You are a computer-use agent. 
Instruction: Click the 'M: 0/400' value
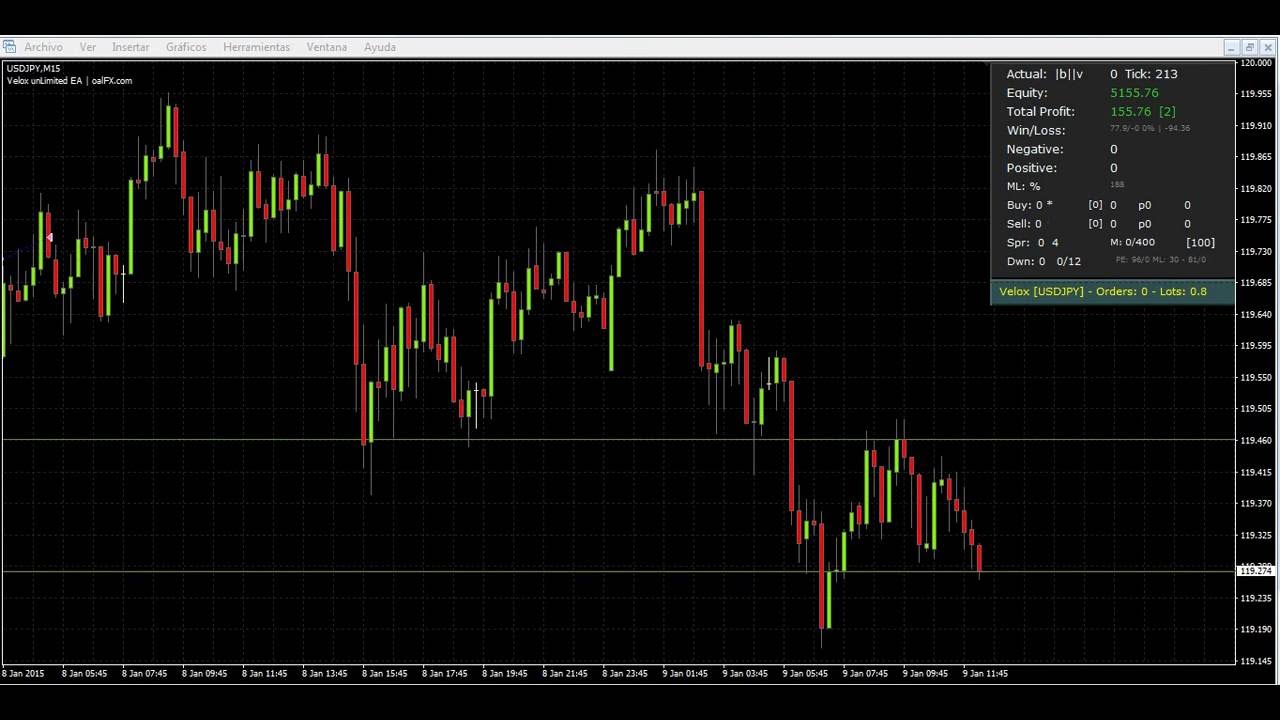coord(1132,243)
